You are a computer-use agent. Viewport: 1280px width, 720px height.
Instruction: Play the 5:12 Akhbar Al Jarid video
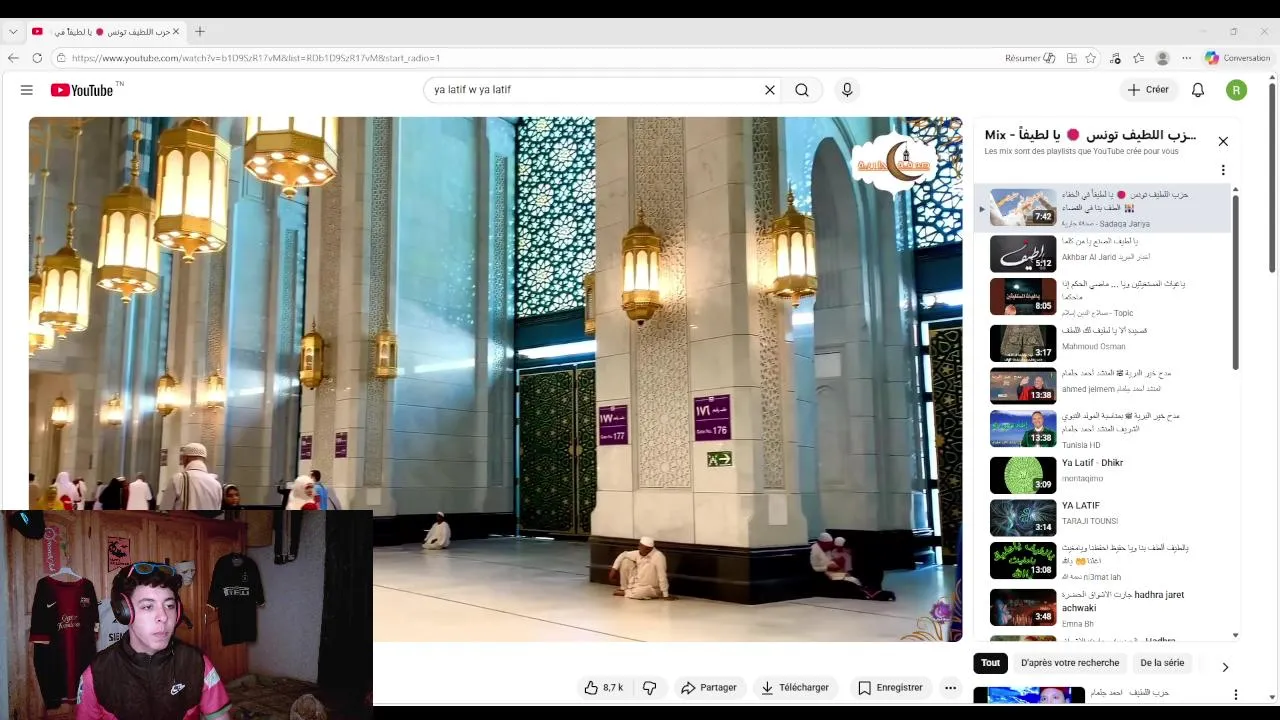pos(1103,253)
